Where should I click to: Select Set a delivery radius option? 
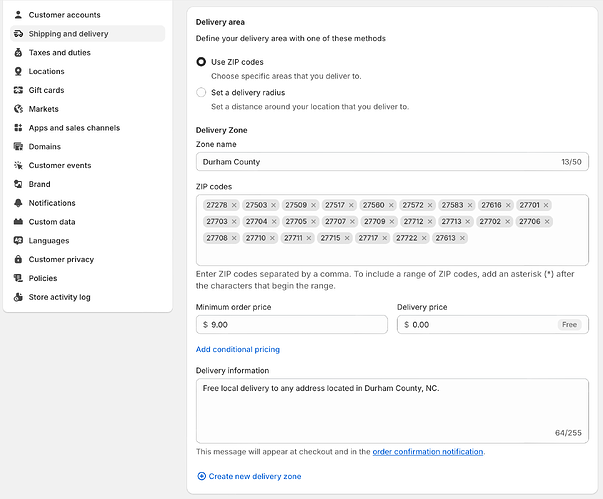[201, 92]
